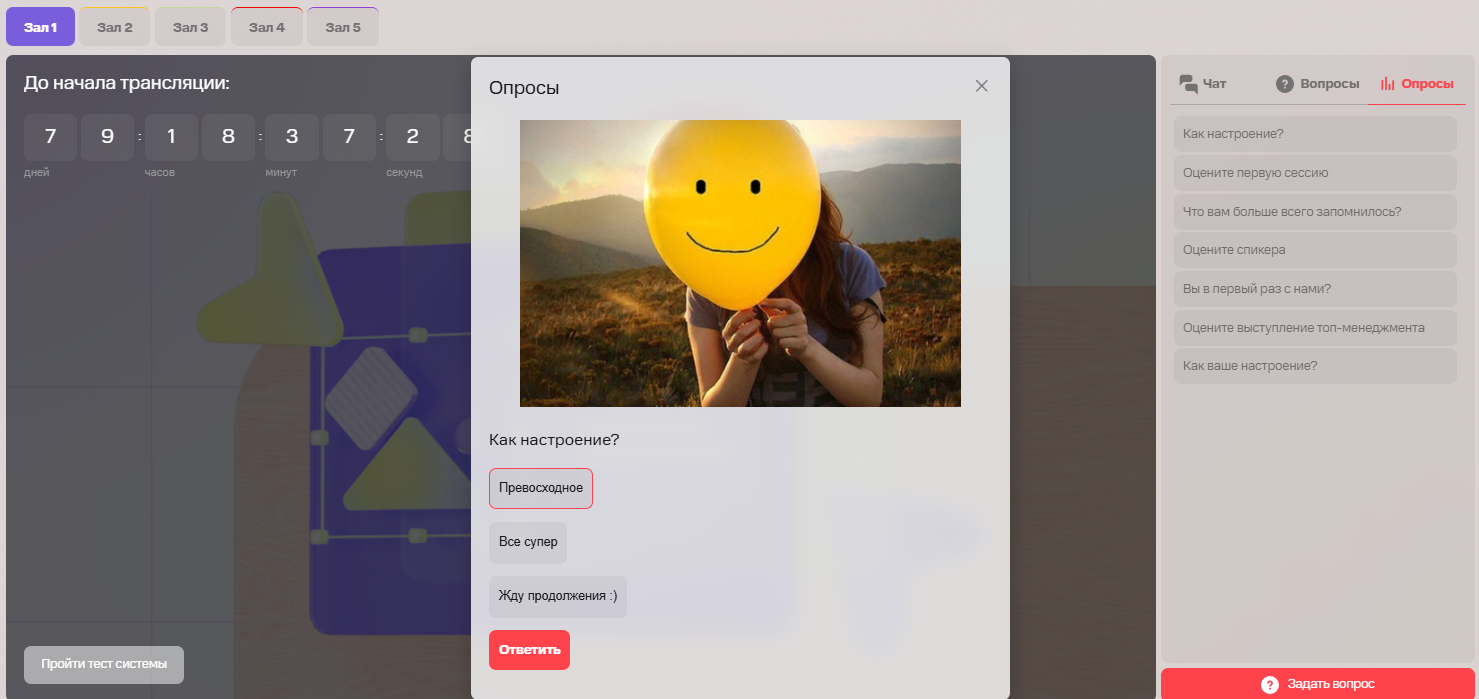Choose the answer Жду продолжения :)

tap(558, 596)
